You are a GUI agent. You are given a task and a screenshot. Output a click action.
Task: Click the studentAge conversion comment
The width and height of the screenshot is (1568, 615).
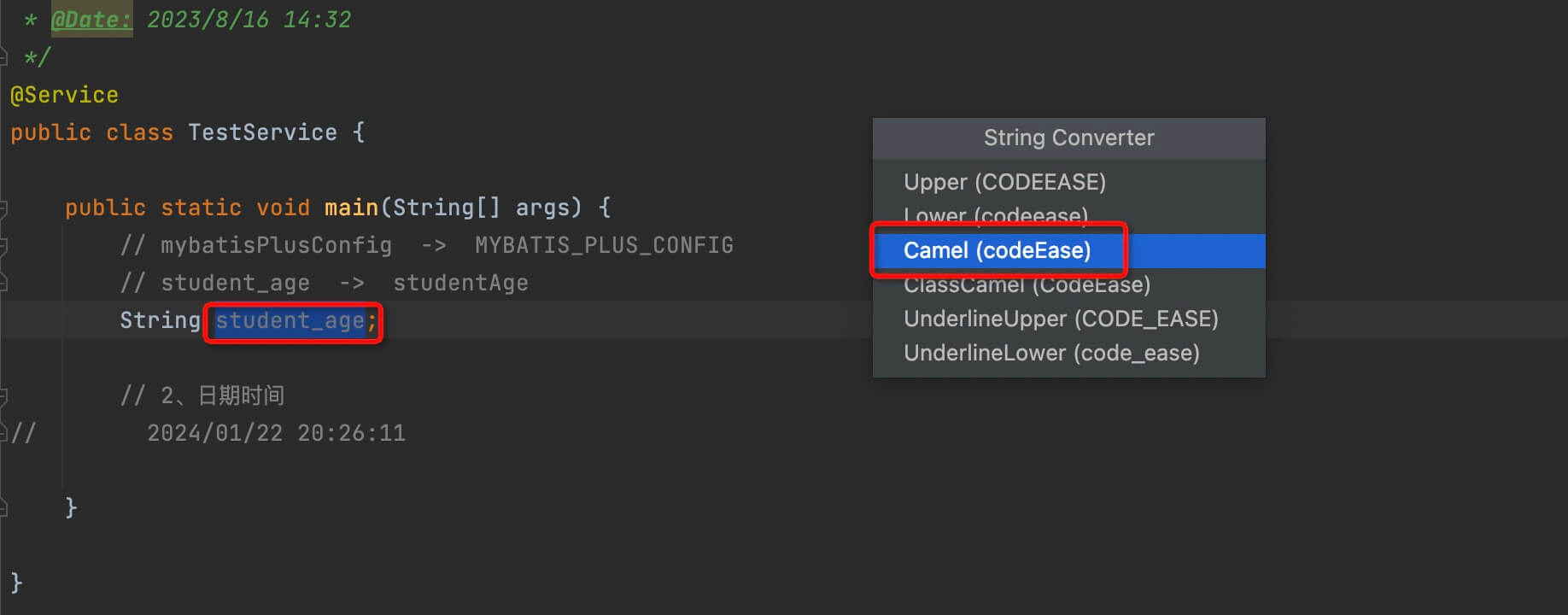coord(460,282)
